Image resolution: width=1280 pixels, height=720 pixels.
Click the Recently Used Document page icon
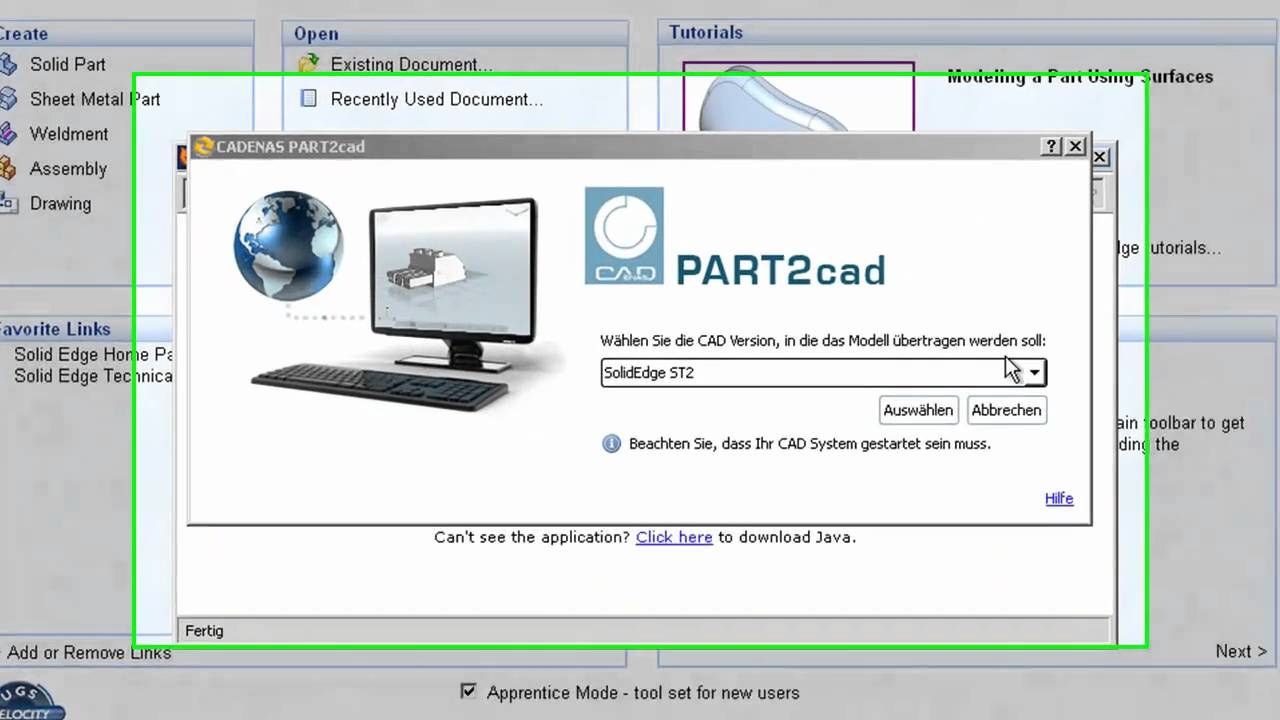(309, 99)
